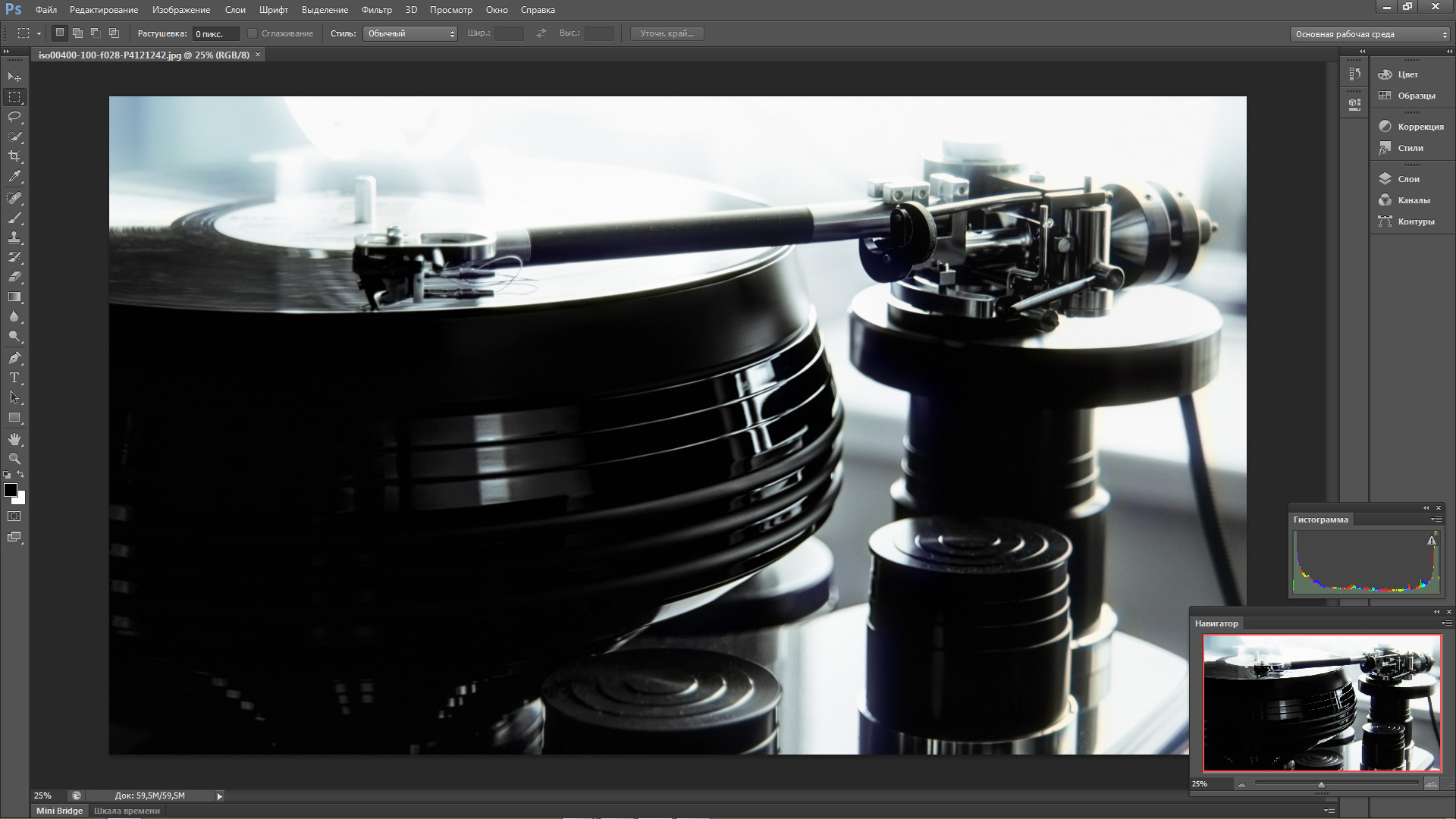Open the Стиль dropdown
The width and height of the screenshot is (1456, 819).
point(409,33)
